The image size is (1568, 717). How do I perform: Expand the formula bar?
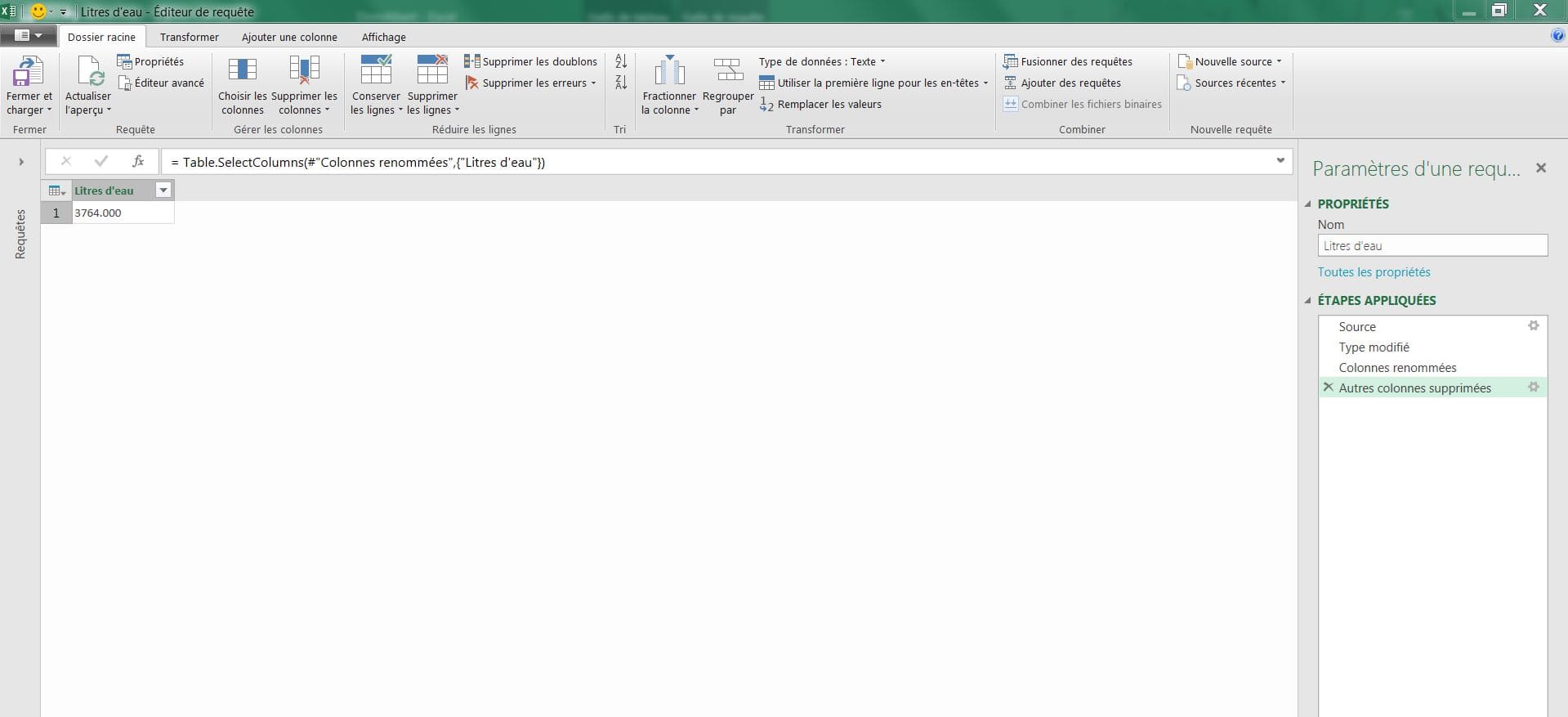1280,161
